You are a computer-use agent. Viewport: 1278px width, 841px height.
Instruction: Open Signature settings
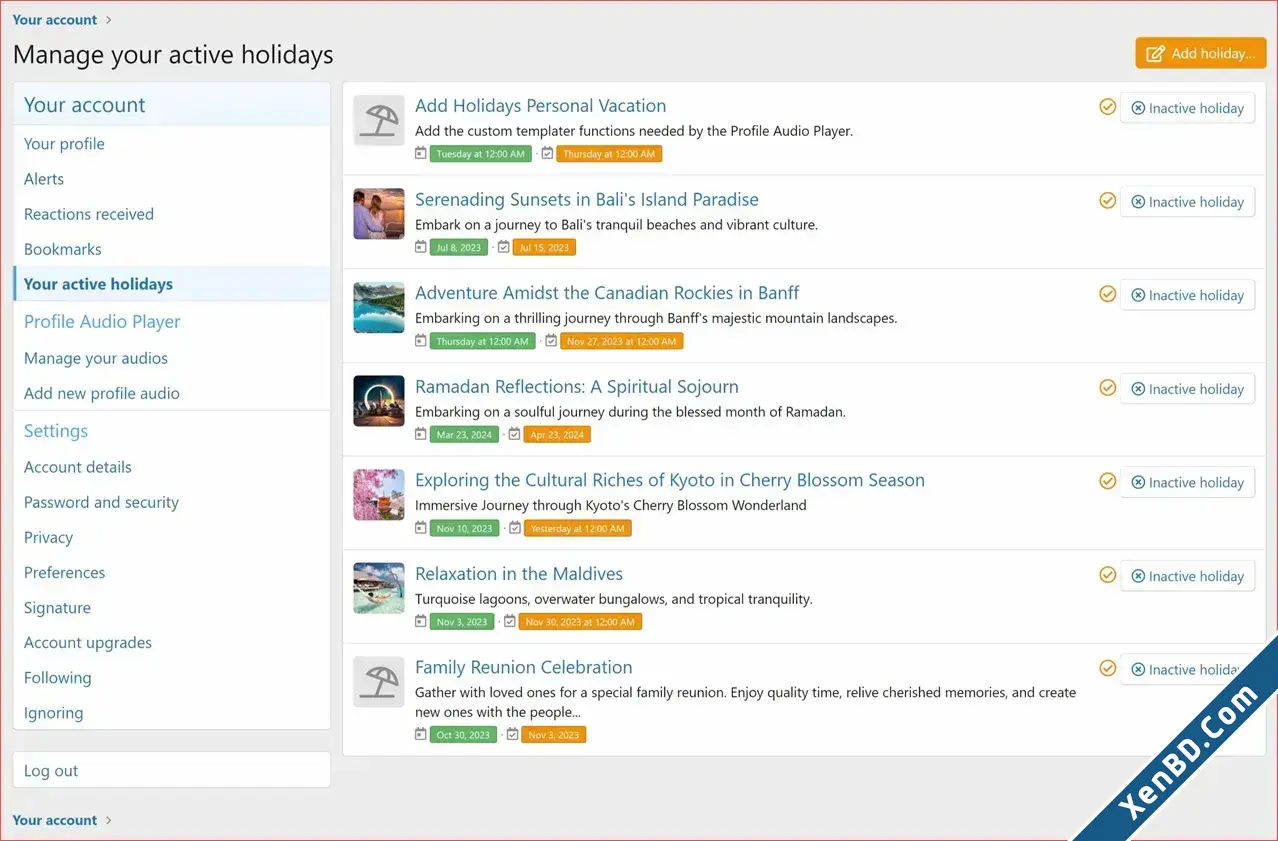[57, 607]
